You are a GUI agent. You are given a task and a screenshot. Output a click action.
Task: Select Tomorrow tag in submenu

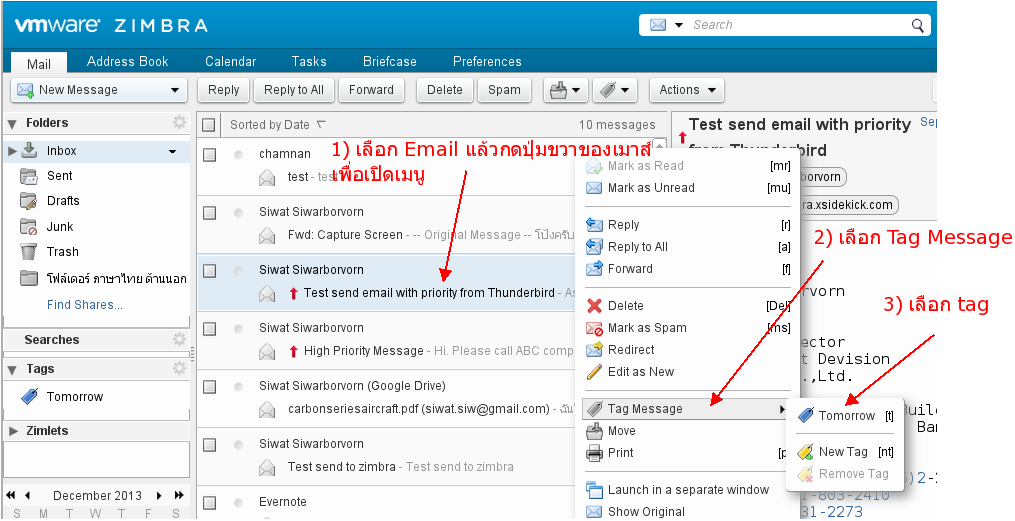click(845, 416)
